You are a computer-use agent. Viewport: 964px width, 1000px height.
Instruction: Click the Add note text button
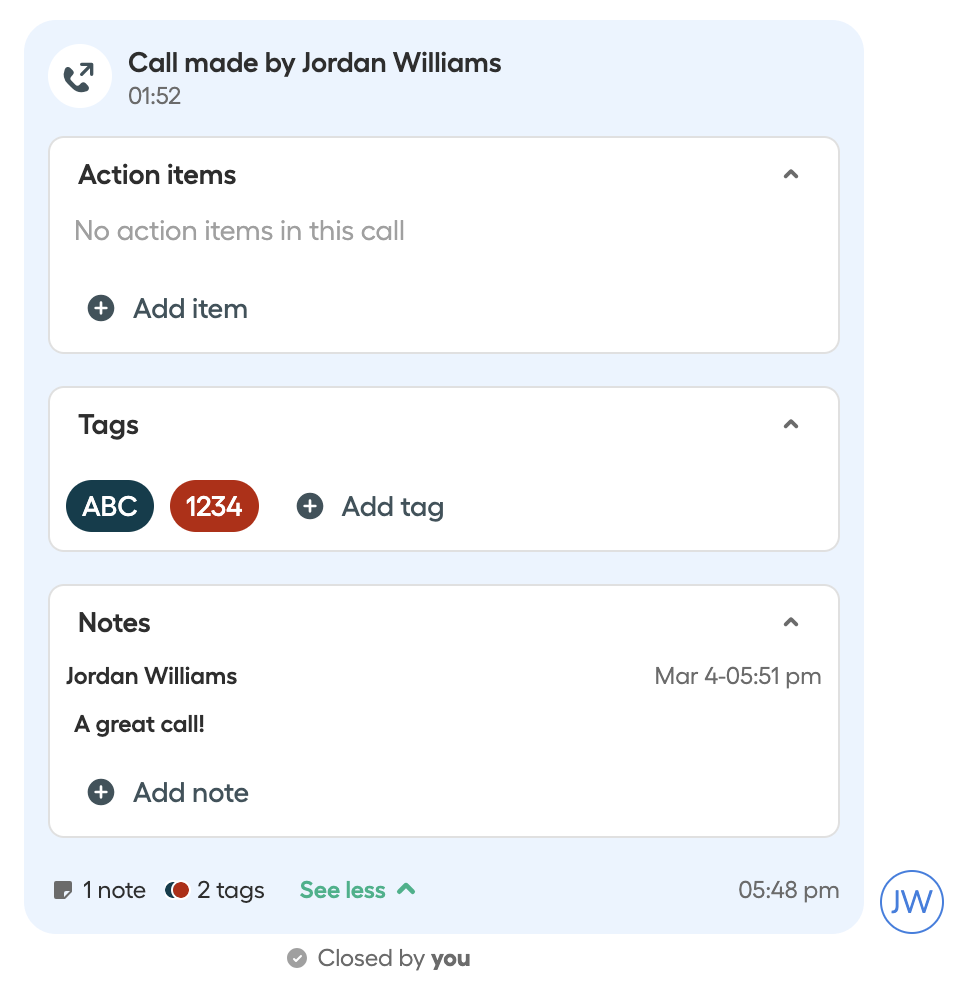[191, 793]
